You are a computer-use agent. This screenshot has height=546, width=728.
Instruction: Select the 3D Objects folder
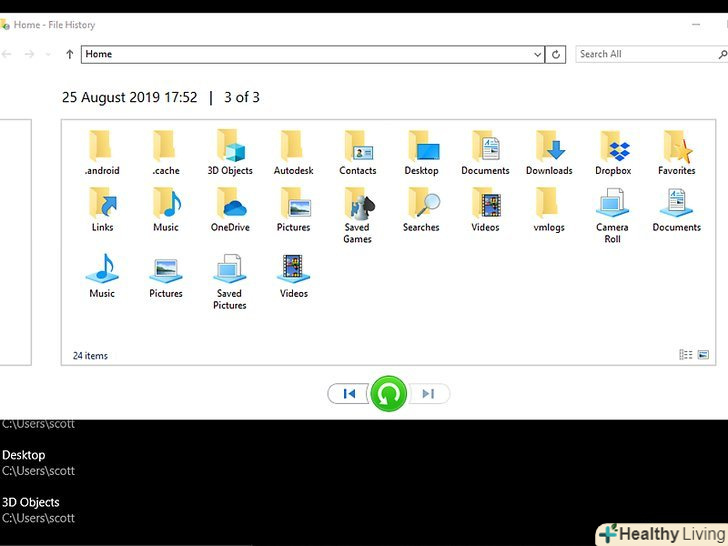point(230,153)
